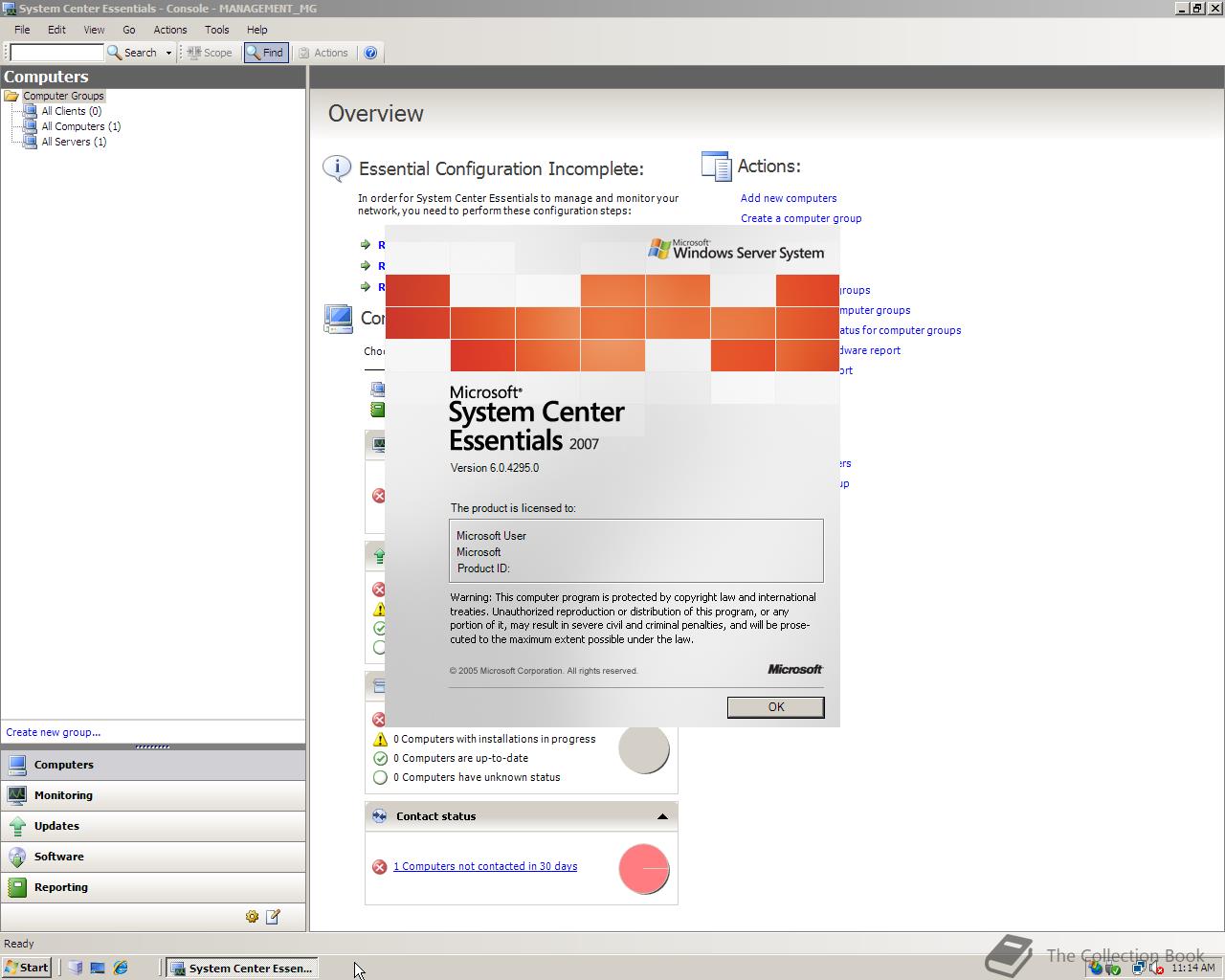
Task: Click the Create new group... link
Action: 53,732
